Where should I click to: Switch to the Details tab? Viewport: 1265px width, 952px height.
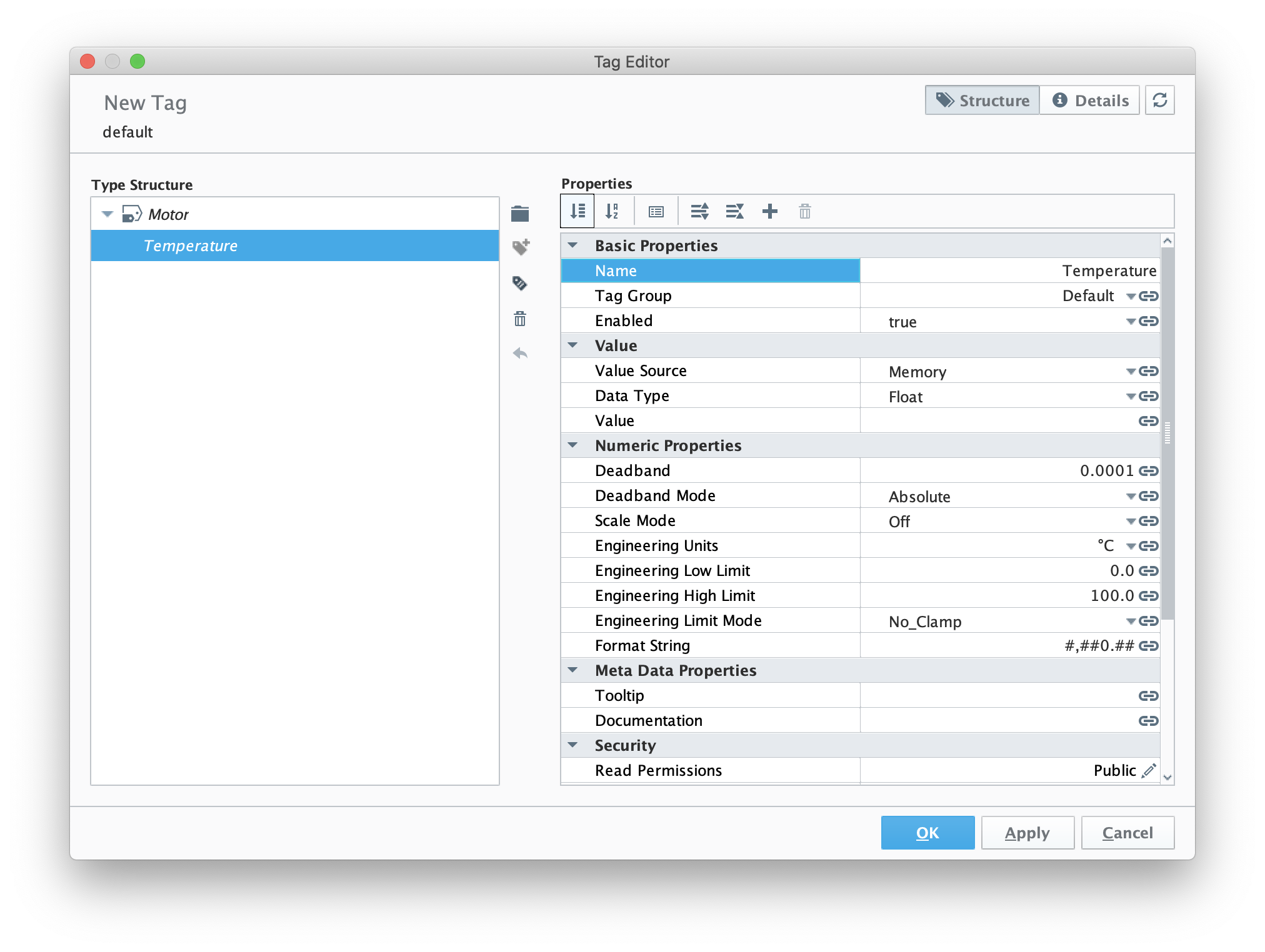[1089, 100]
